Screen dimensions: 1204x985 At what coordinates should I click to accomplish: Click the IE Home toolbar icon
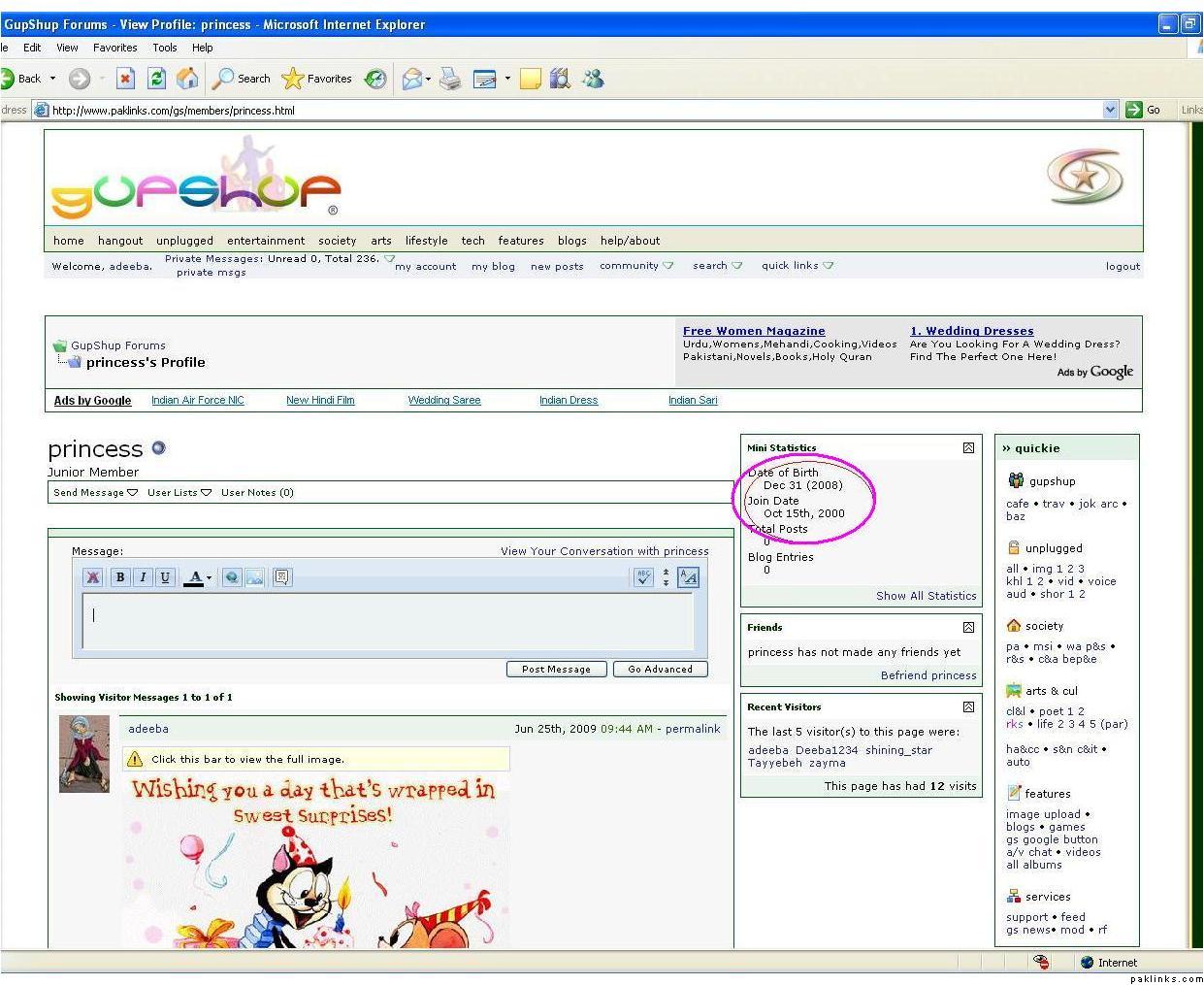[187, 79]
